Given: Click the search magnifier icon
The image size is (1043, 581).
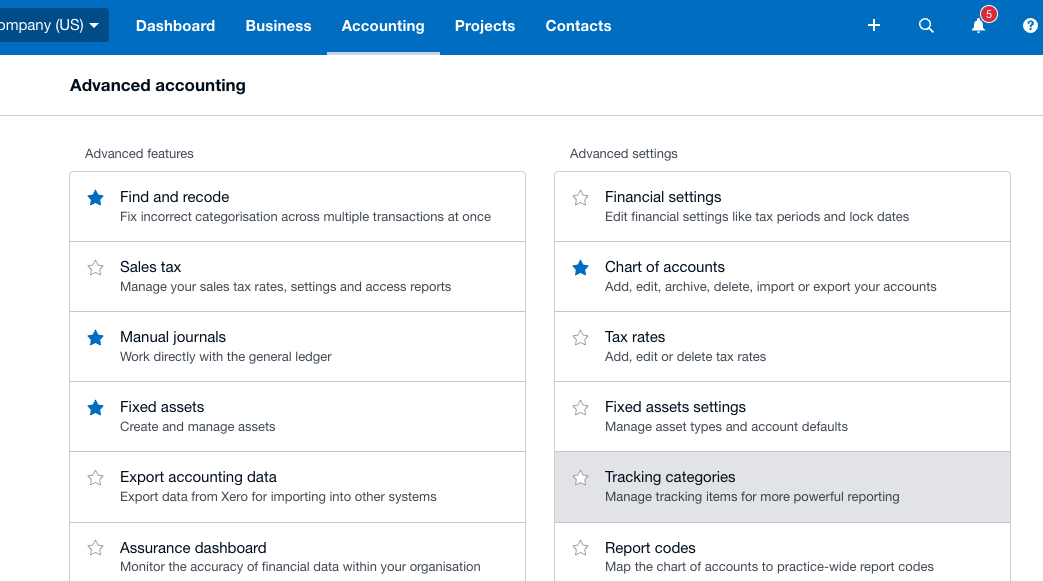Looking at the screenshot, I should click(x=926, y=25).
